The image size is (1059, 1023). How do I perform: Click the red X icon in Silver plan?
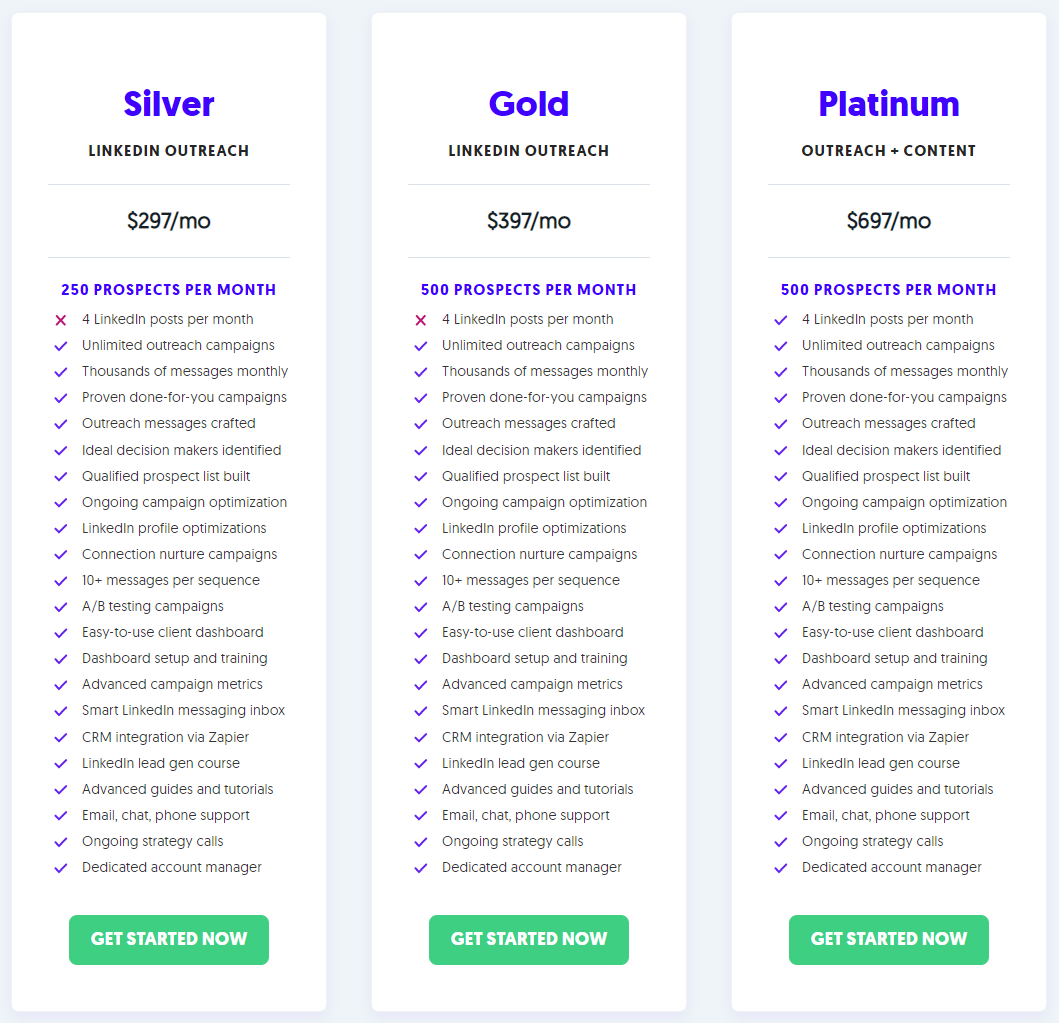(x=61, y=320)
